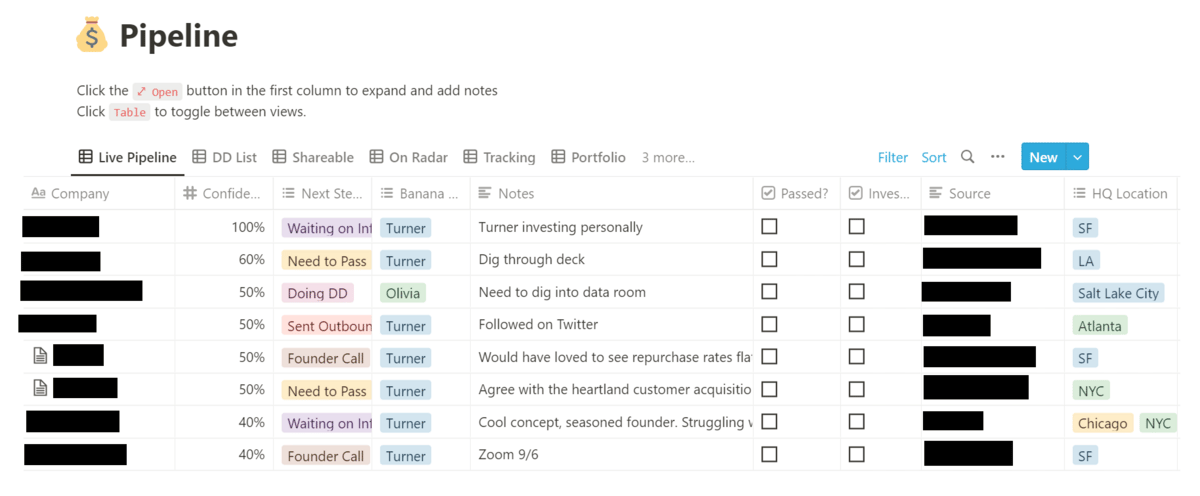Open the 'Need to dig into data room' note
The width and height of the screenshot is (1200, 496).
[x=562, y=293]
